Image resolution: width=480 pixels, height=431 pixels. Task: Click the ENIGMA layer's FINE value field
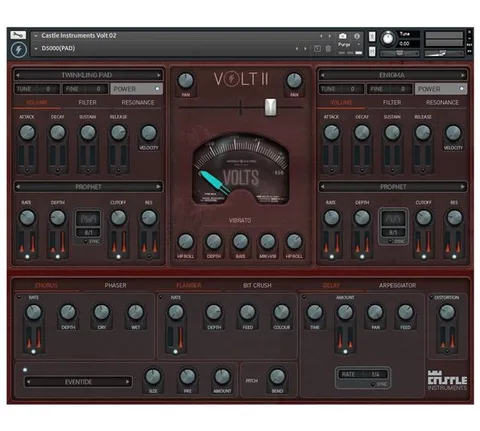point(389,89)
